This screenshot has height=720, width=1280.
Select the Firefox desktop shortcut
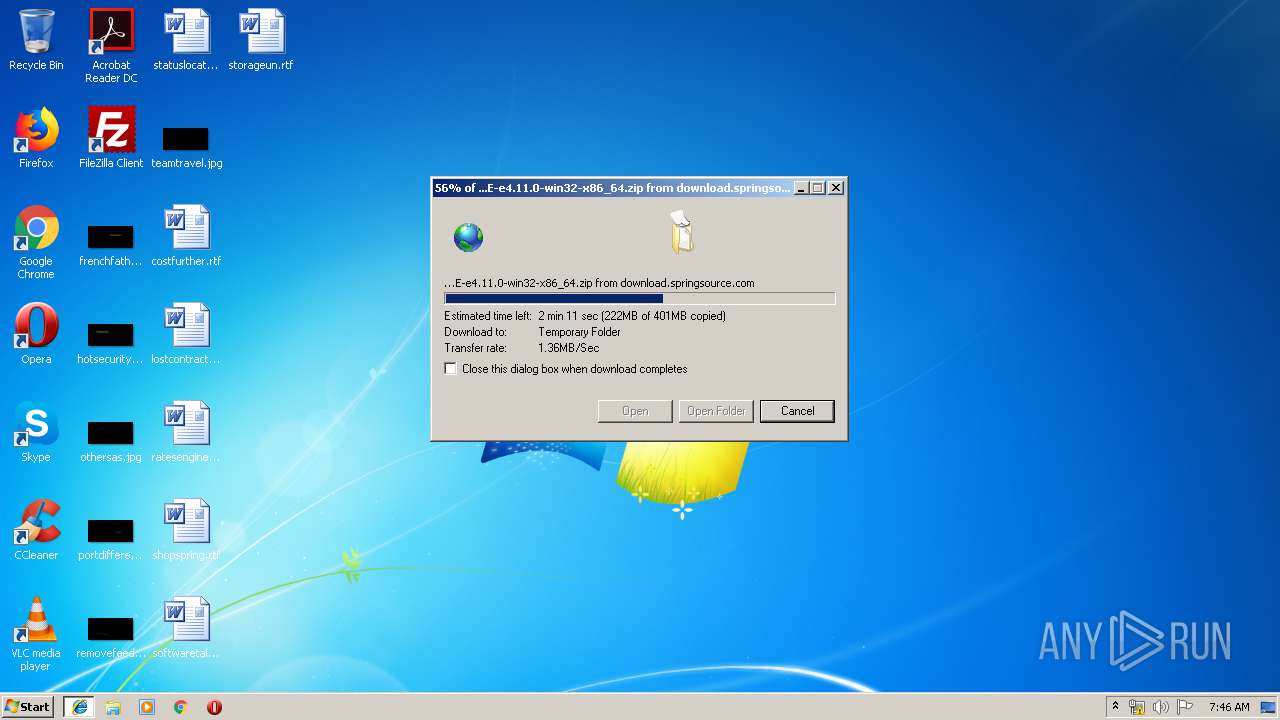click(x=36, y=138)
